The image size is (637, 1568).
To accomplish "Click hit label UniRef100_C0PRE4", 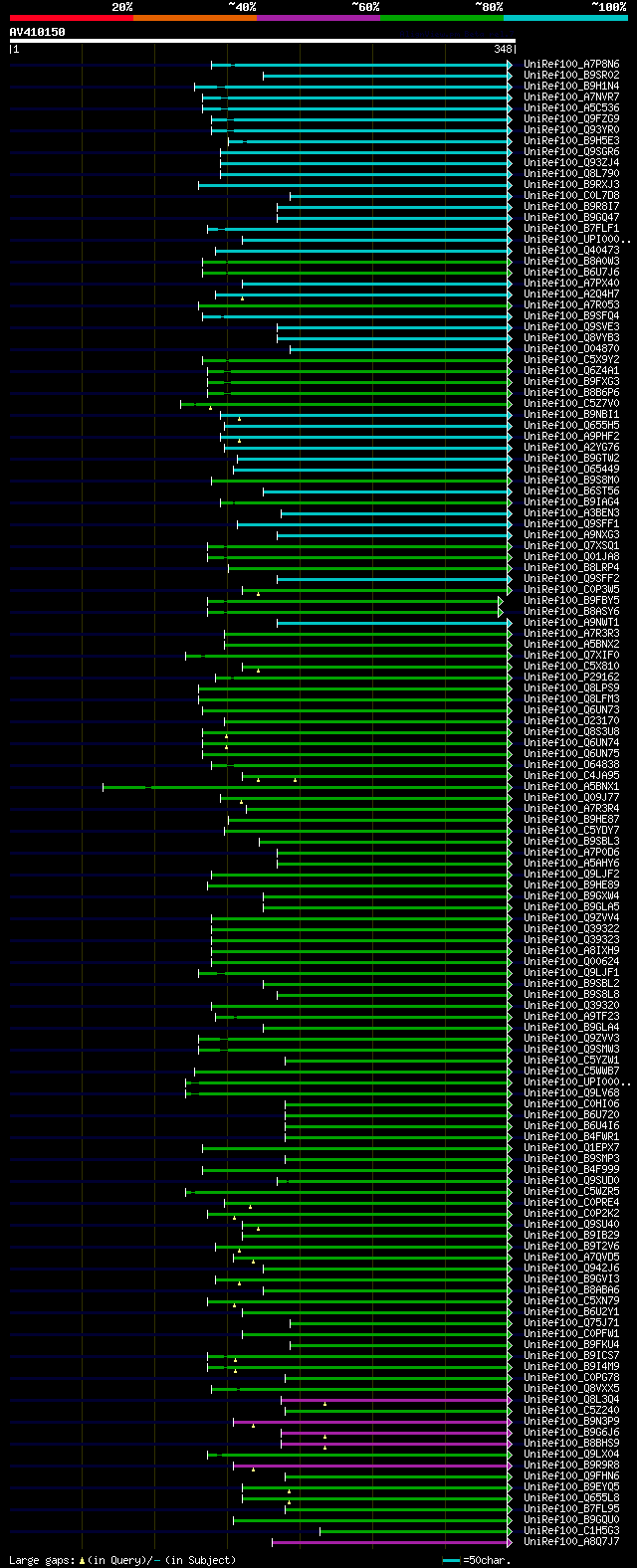I will pyautogui.click(x=571, y=1203).
